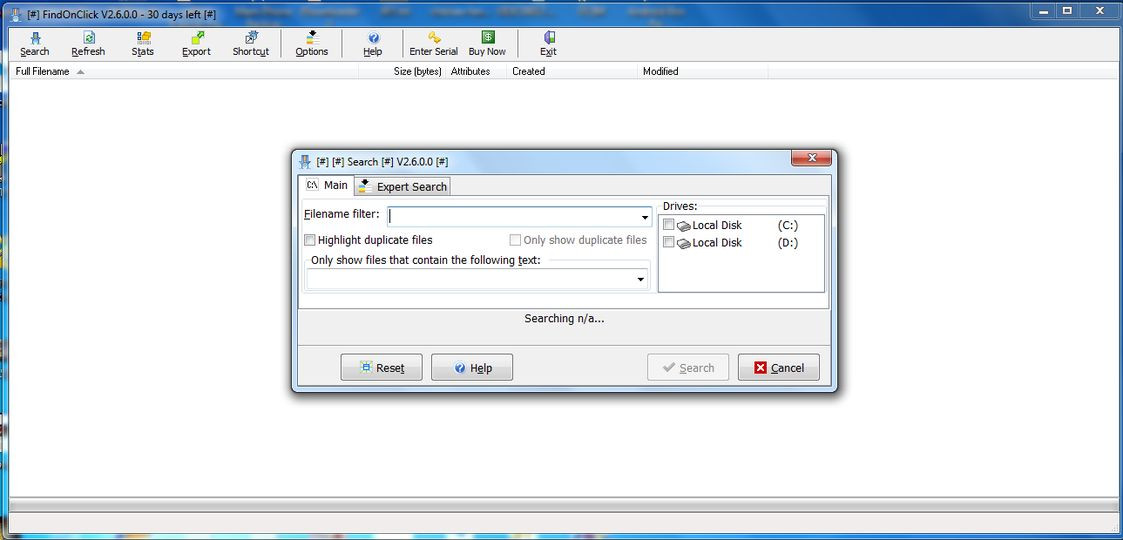Click the dialog Search button
Image resolution: width=1123 pixels, height=540 pixels.
point(688,367)
